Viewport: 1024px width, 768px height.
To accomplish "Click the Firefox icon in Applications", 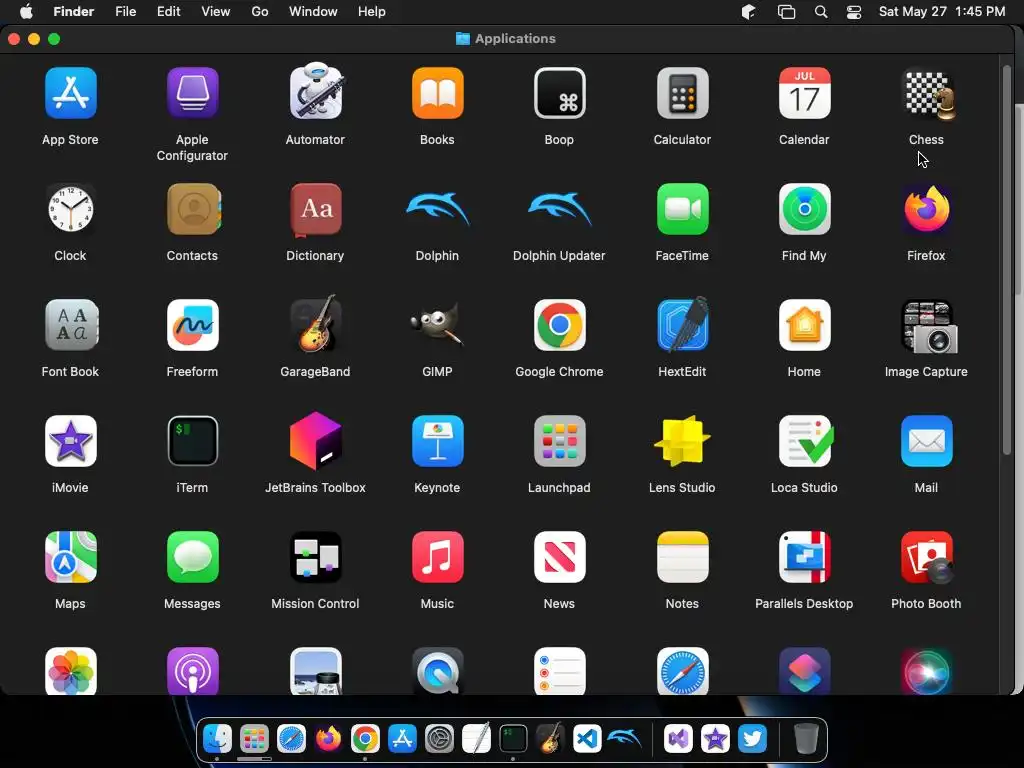I will (x=927, y=209).
